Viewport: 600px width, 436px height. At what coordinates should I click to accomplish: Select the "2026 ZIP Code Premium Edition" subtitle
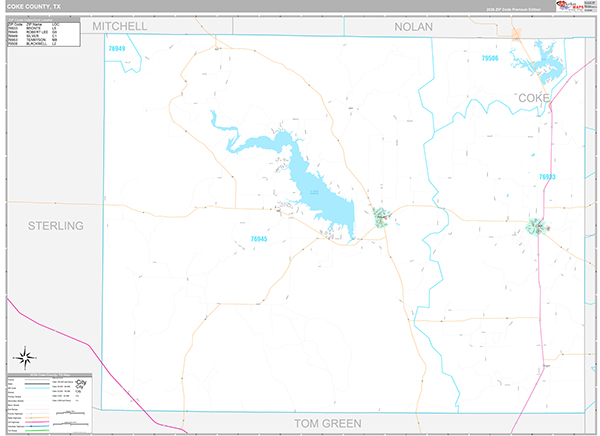coord(513,10)
